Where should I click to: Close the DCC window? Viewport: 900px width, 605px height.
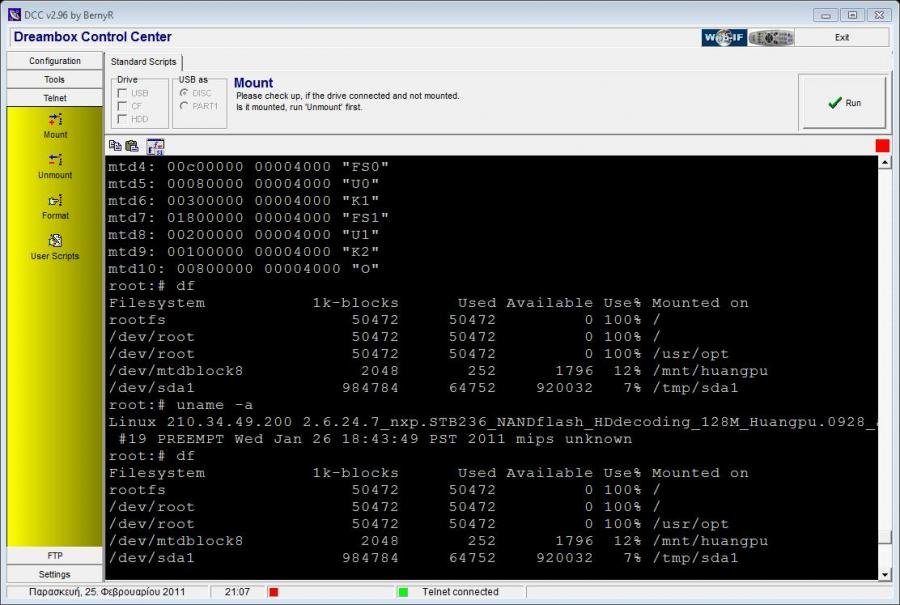879,15
